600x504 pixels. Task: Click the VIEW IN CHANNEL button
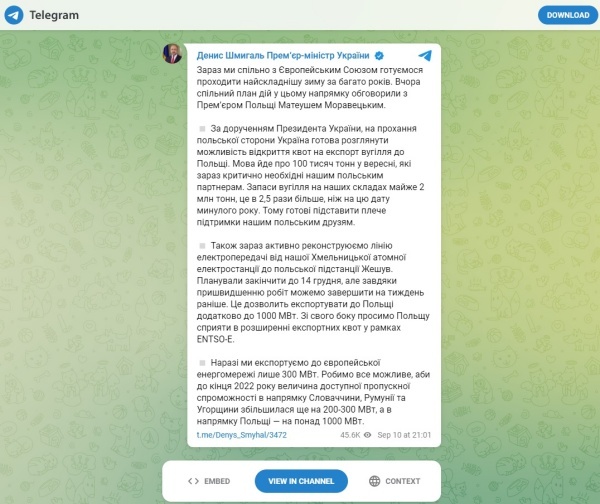pyautogui.click(x=301, y=481)
